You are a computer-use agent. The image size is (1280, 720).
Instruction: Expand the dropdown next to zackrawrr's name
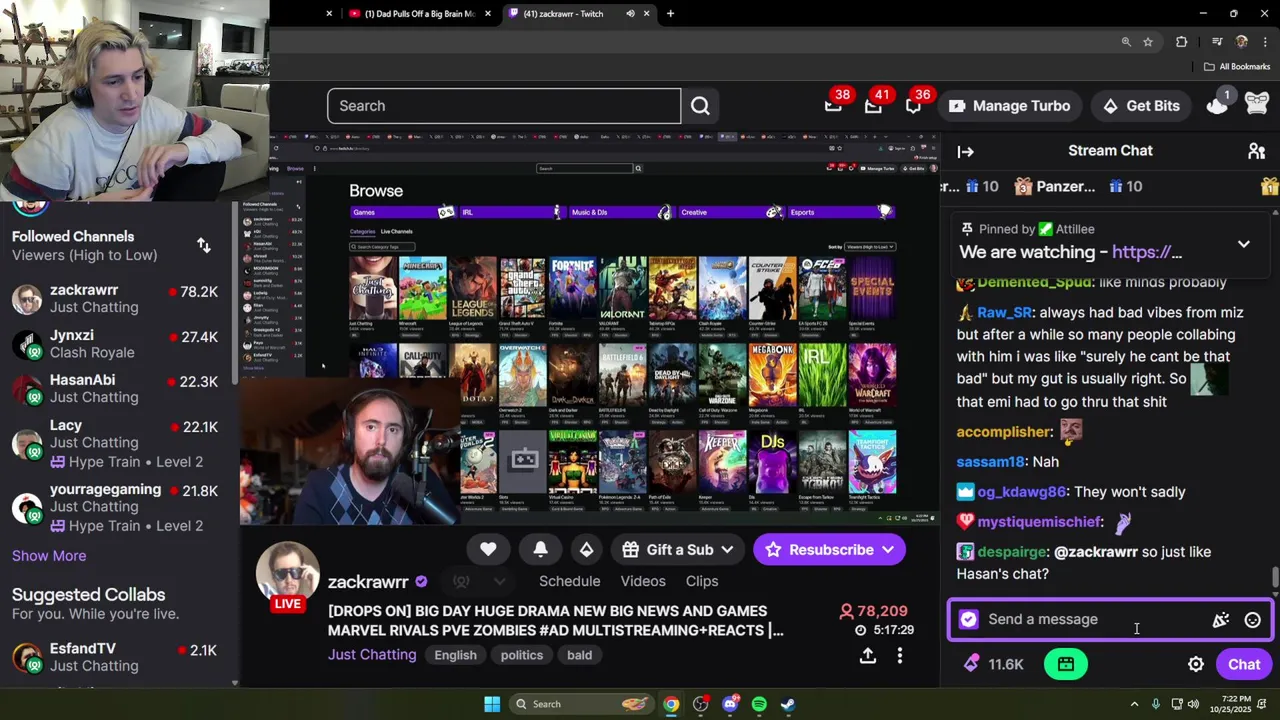click(499, 581)
